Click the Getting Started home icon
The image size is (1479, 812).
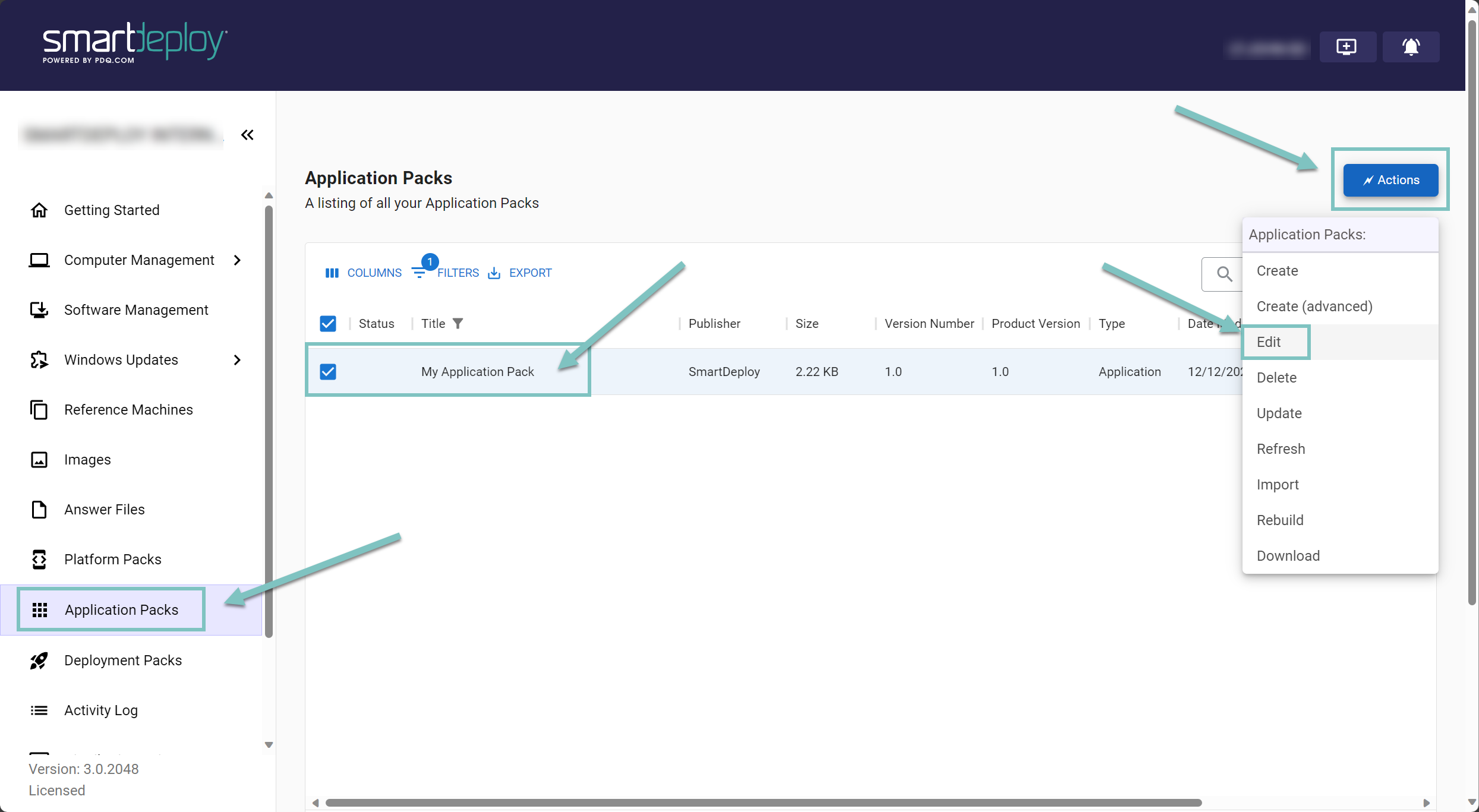click(x=39, y=210)
